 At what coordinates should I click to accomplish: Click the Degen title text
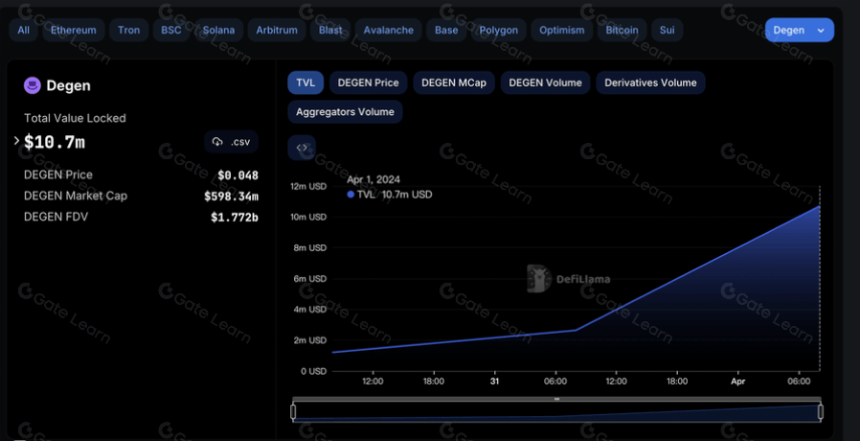pos(69,86)
